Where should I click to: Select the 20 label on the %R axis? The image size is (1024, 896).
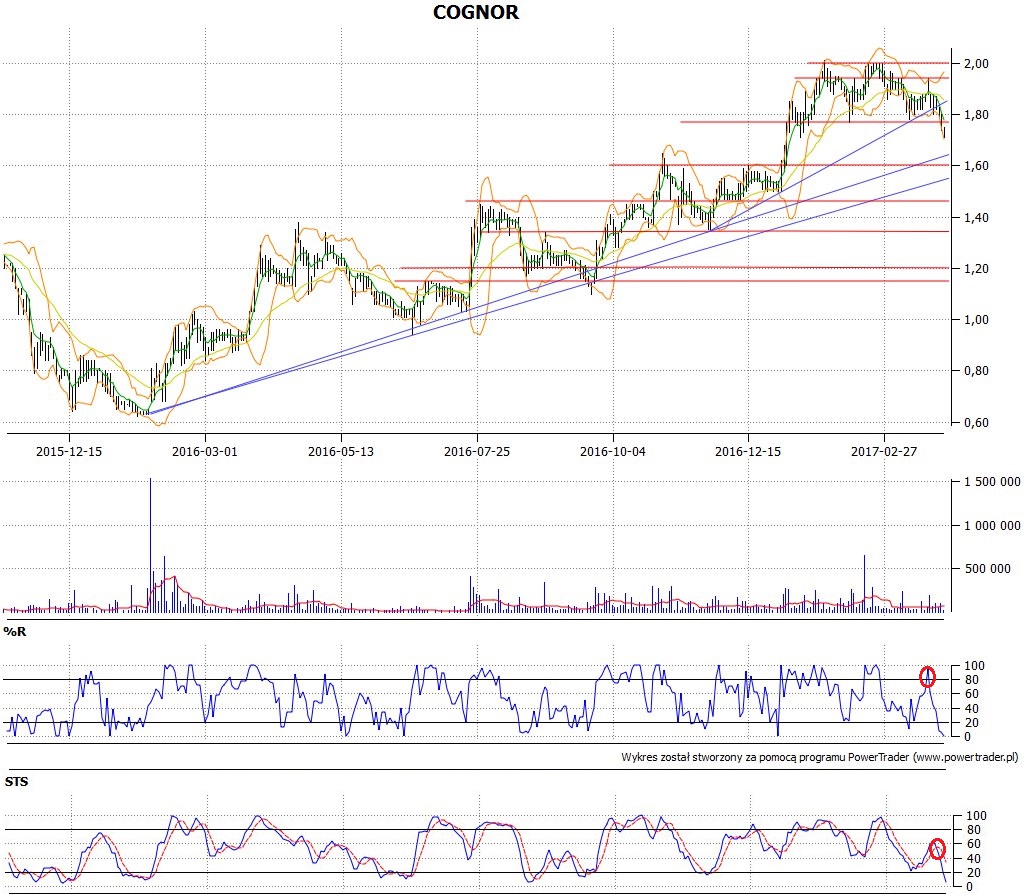972,722
